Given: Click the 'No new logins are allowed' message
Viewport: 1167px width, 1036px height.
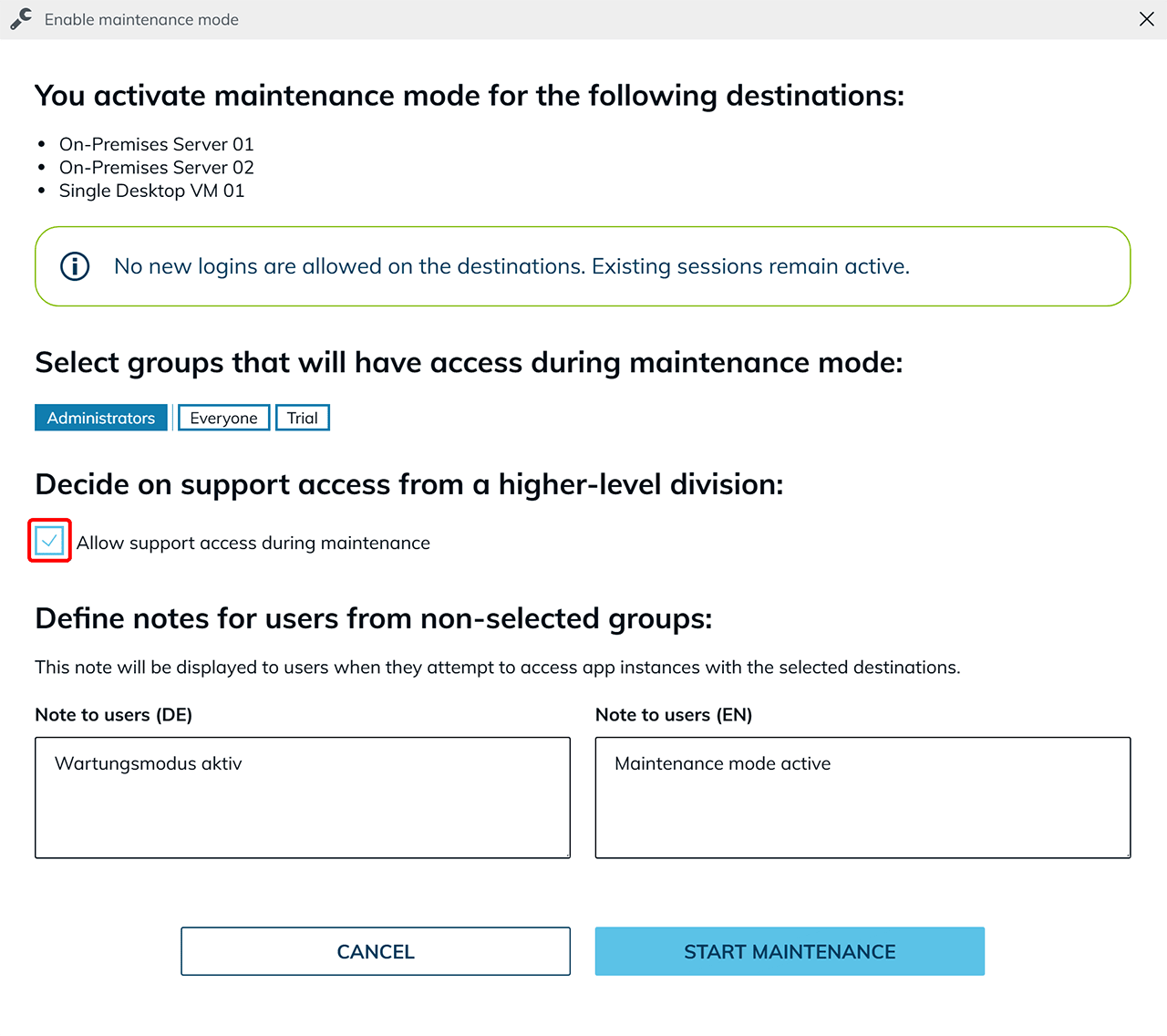Looking at the screenshot, I should pyautogui.click(x=511, y=266).
